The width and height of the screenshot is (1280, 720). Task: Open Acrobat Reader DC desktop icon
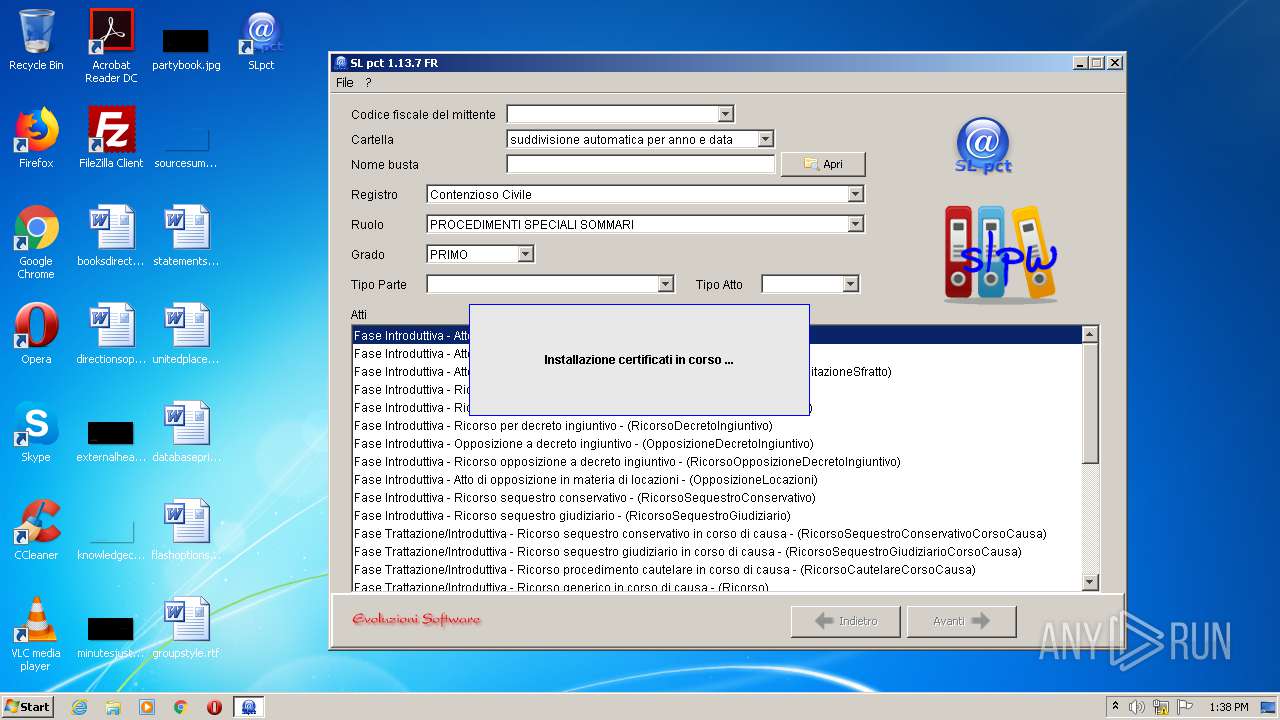coord(111,46)
